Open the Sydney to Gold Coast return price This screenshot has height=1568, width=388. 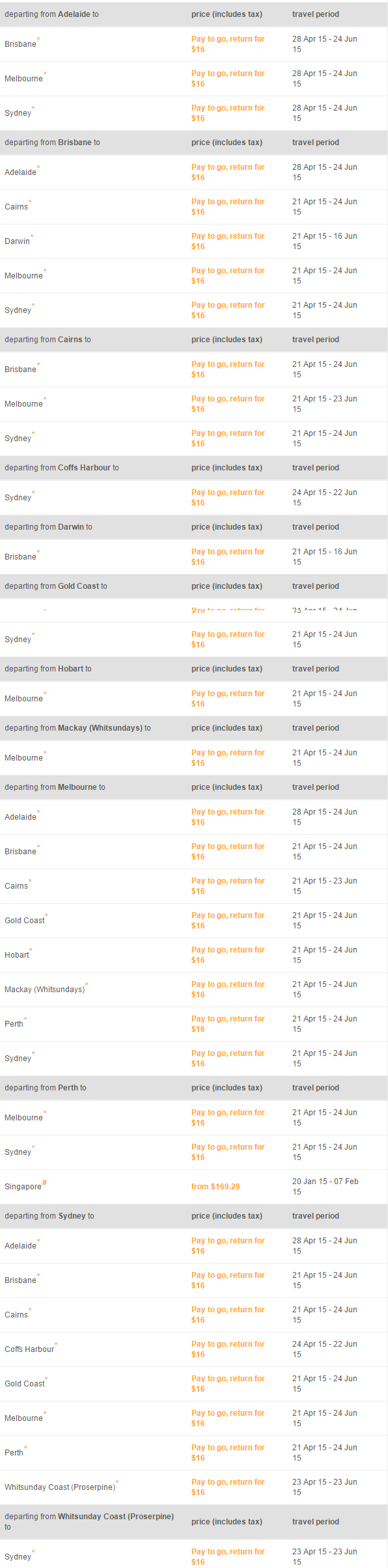(228, 1384)
